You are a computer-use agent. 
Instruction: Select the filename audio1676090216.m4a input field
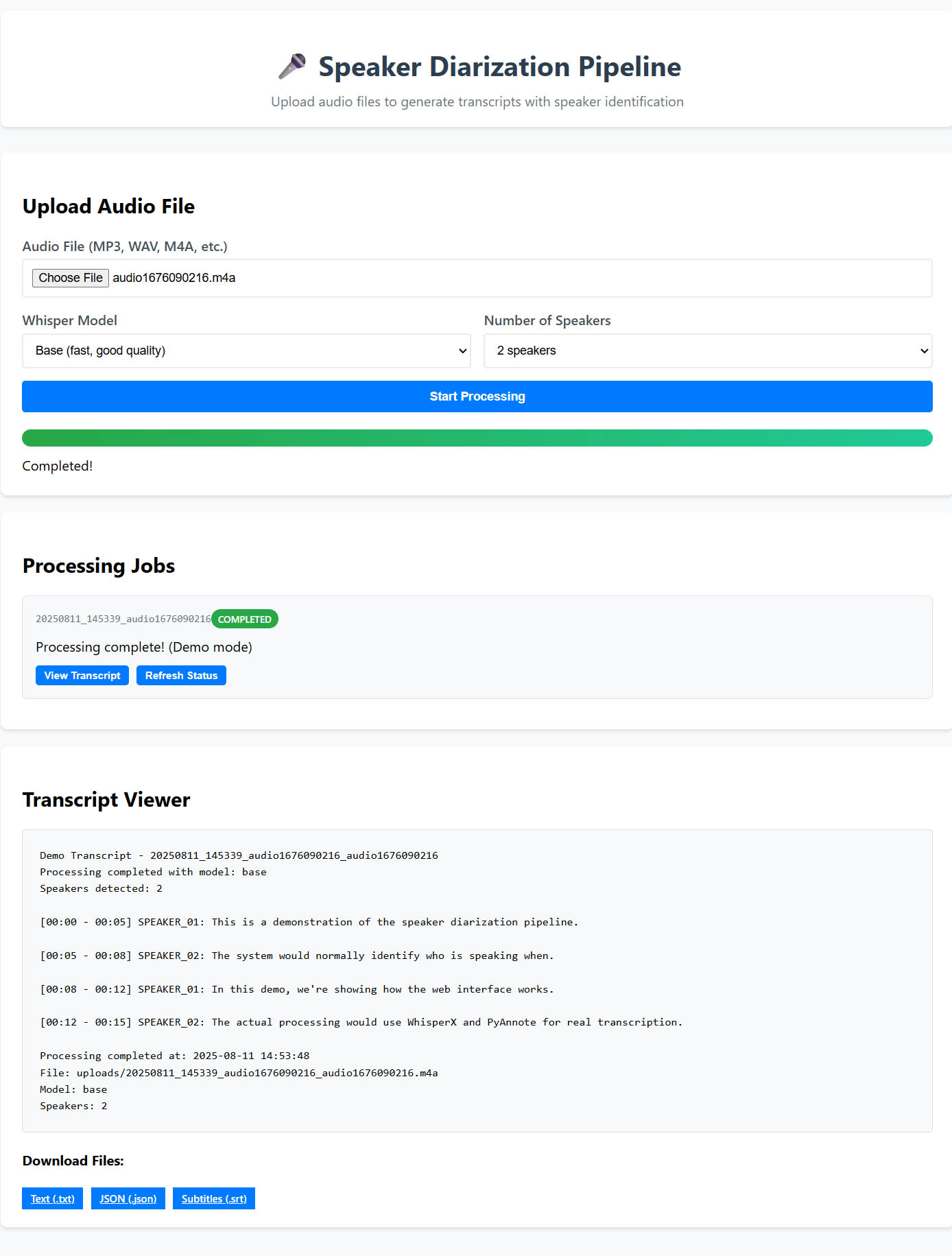[x=480, y=278]
